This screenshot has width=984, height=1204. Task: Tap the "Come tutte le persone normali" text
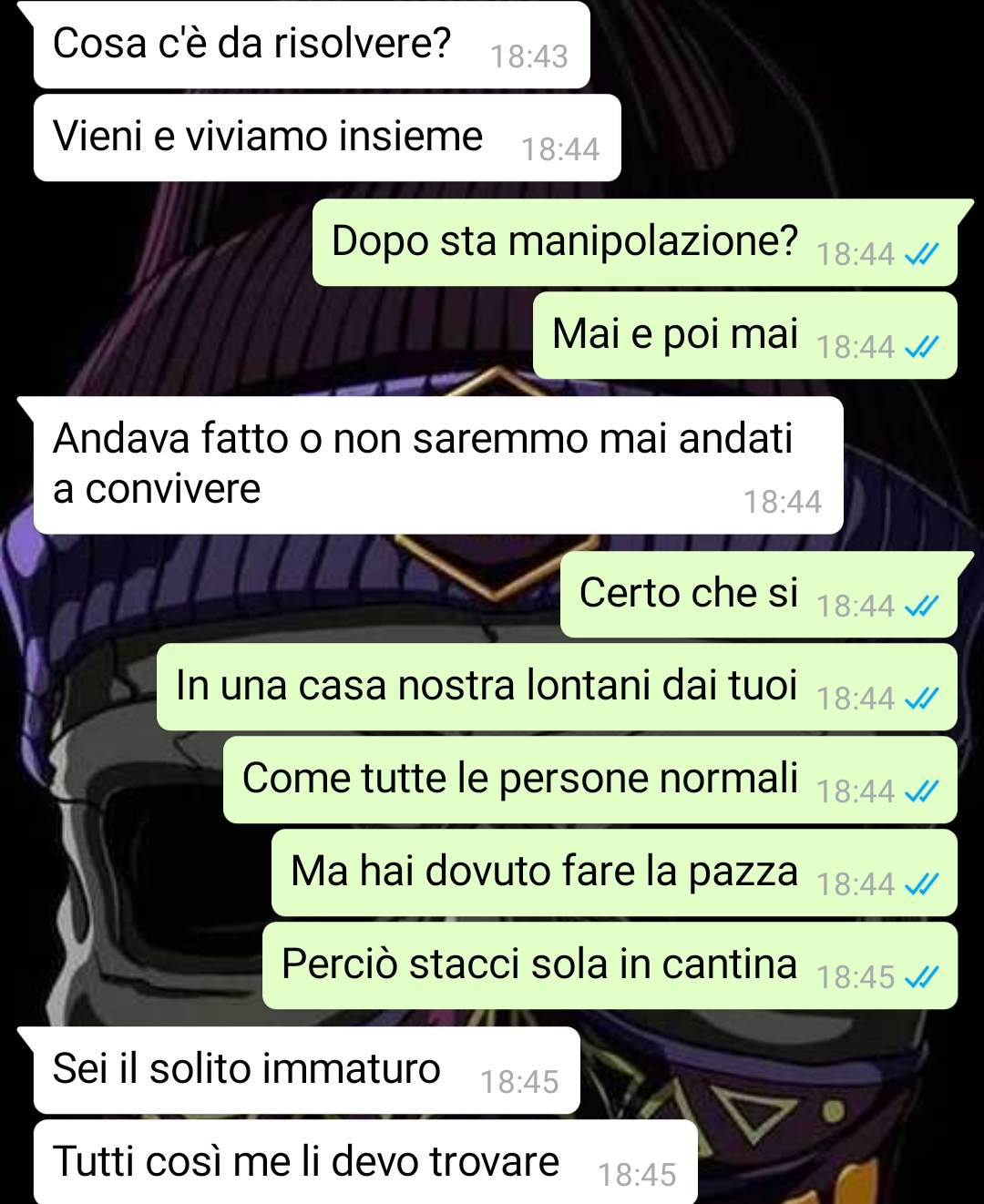[520, 779]
